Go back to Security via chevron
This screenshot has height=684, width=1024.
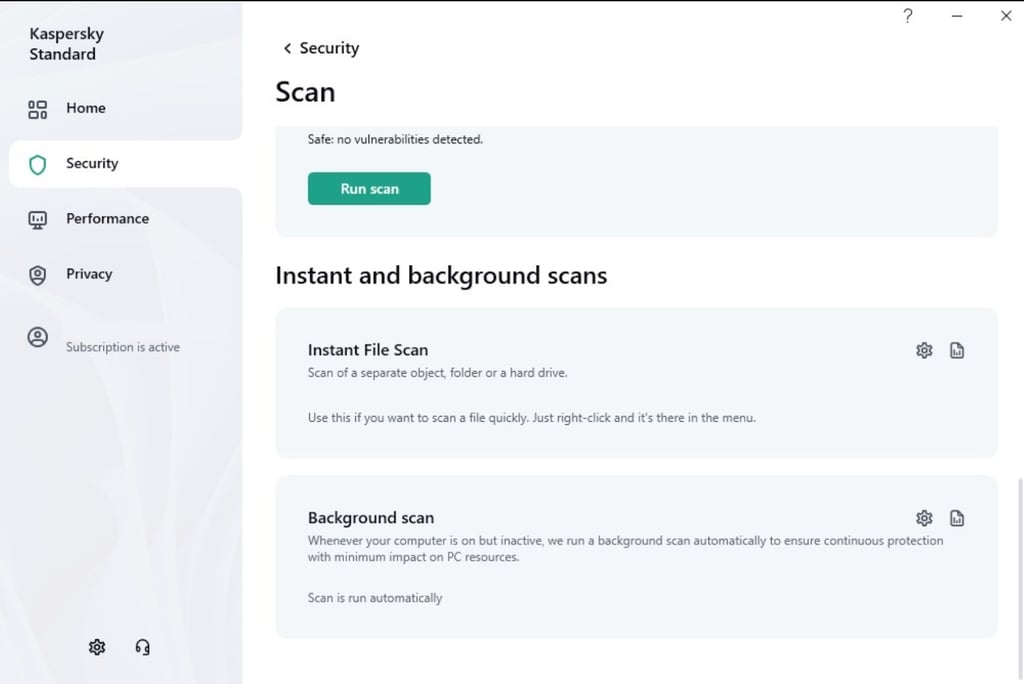[x=287, y=48]
